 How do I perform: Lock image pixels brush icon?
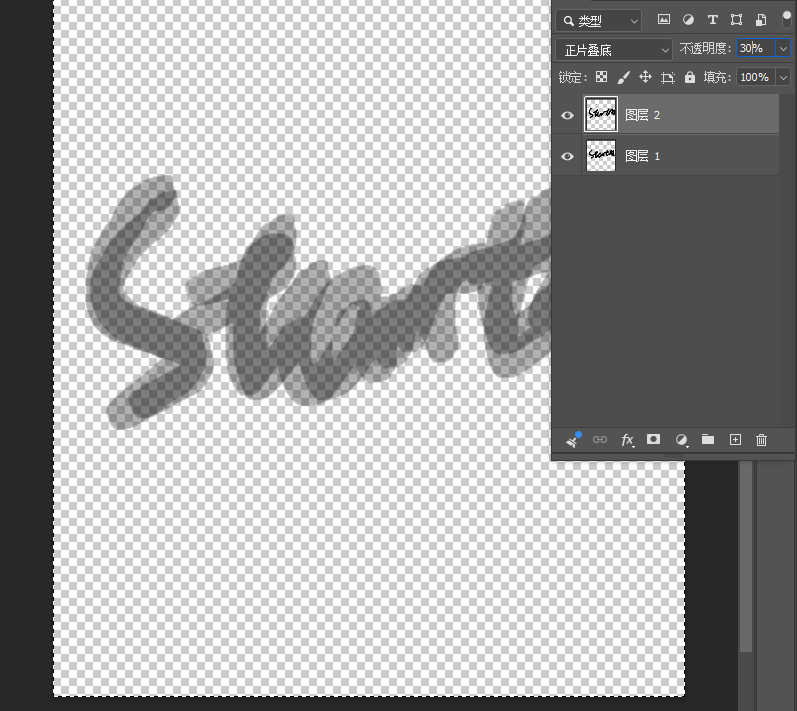click(624, 77)
